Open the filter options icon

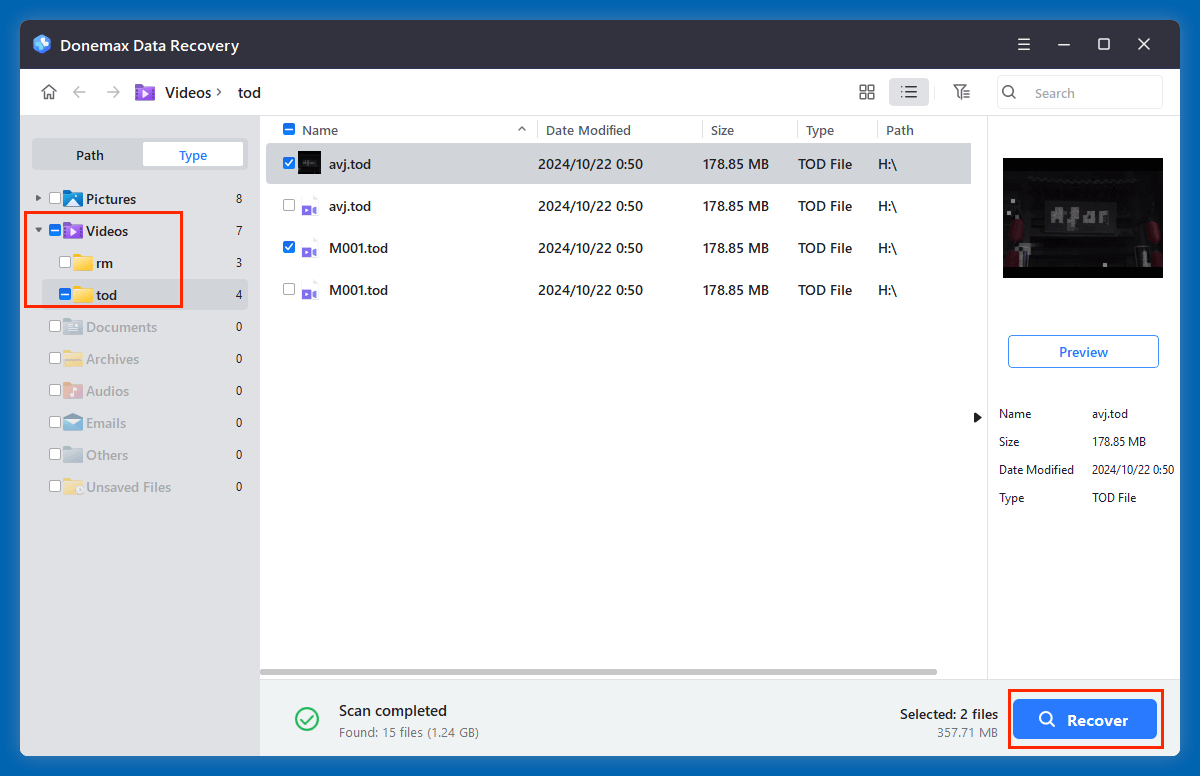point(961,91)
